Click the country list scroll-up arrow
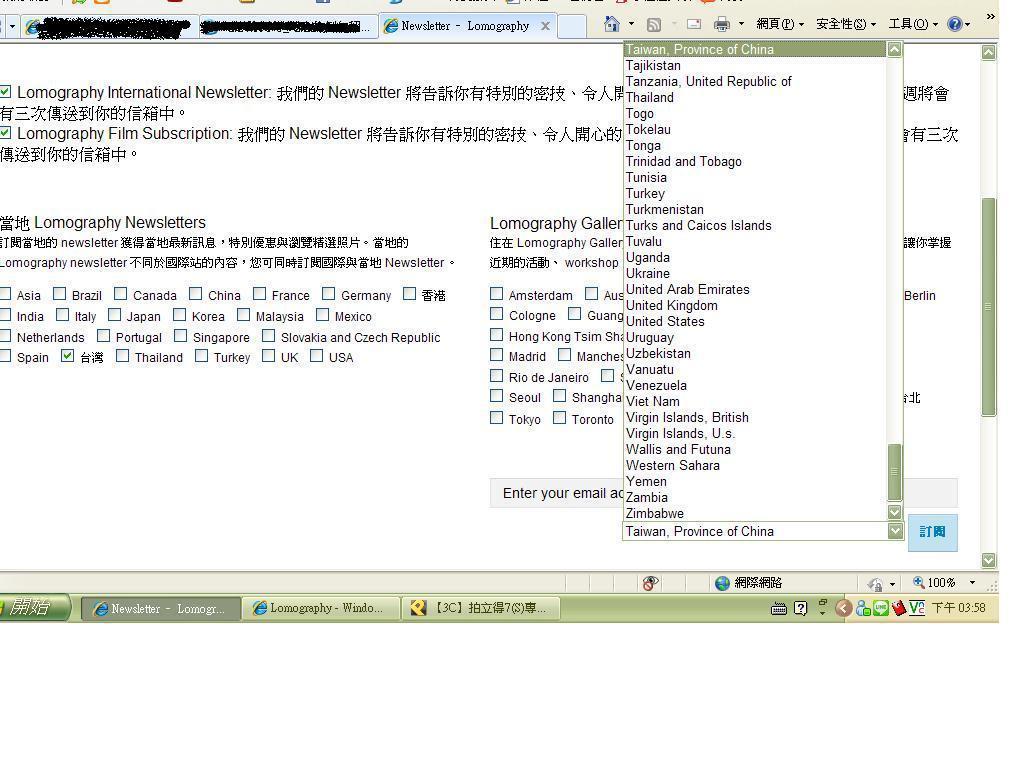 (895, 49)
